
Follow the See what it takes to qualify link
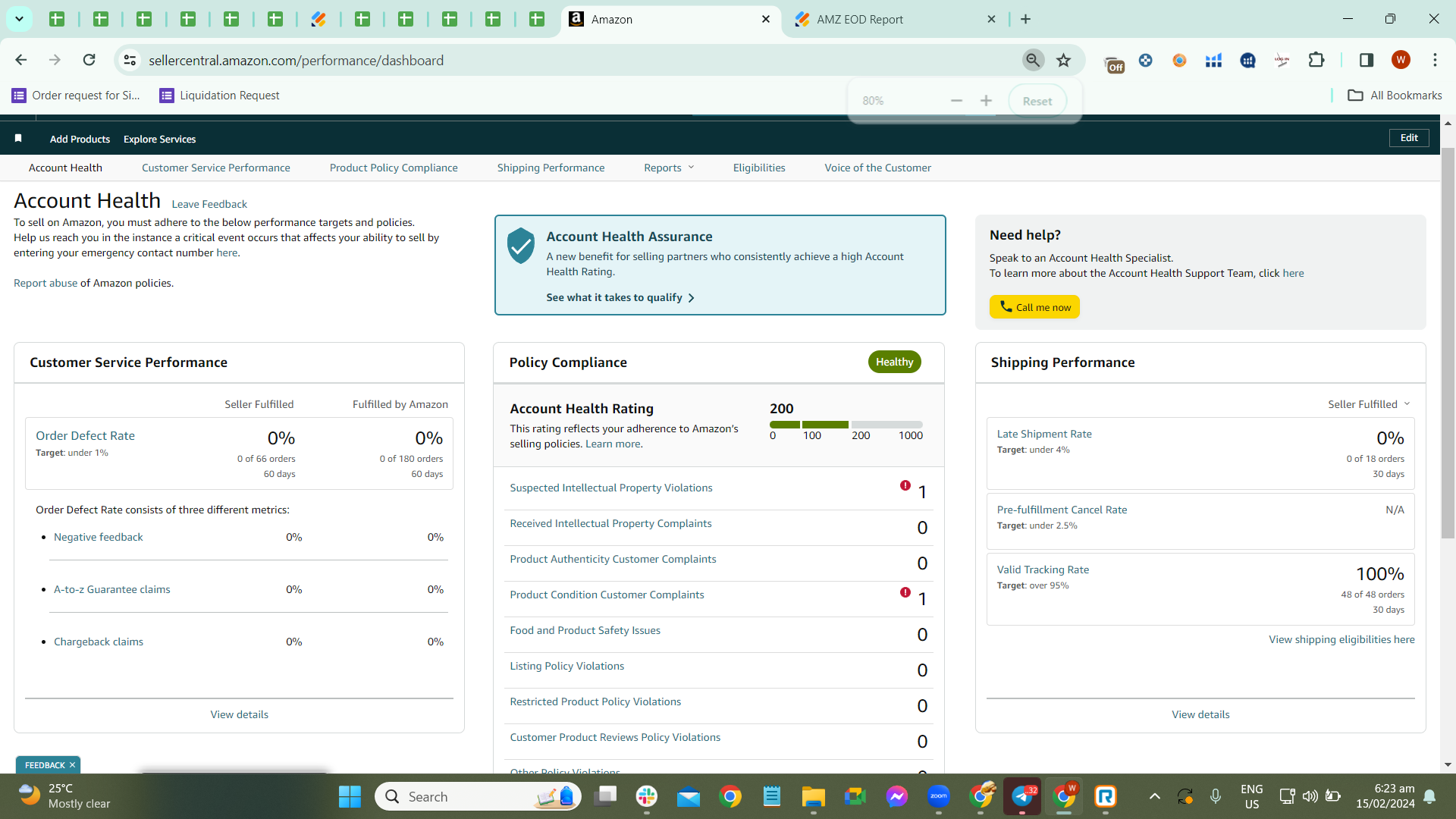pos(620,297)
